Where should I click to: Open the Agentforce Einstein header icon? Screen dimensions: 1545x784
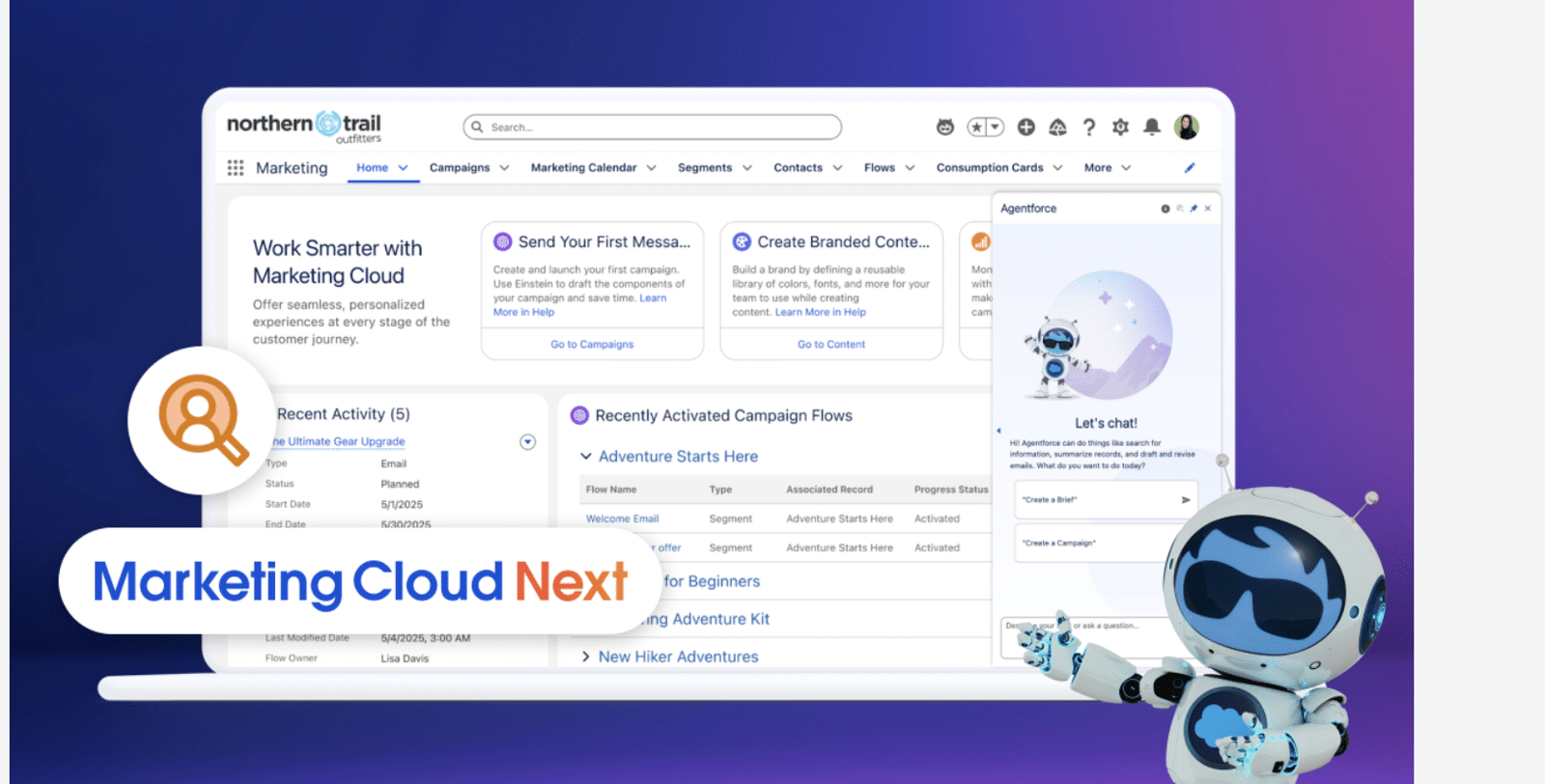(x=945, y=127)
